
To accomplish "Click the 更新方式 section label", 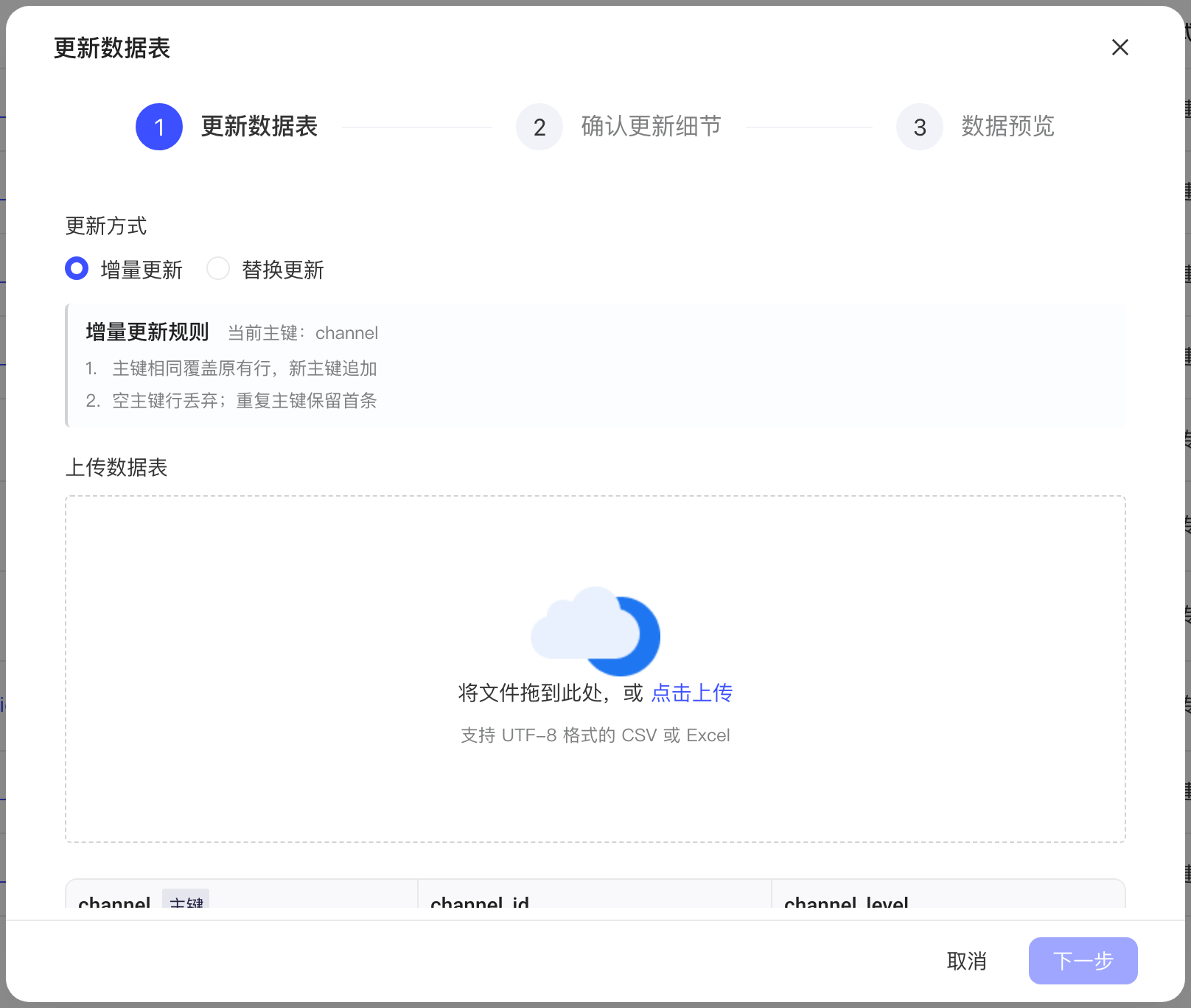I will click(x=106, y=225).
